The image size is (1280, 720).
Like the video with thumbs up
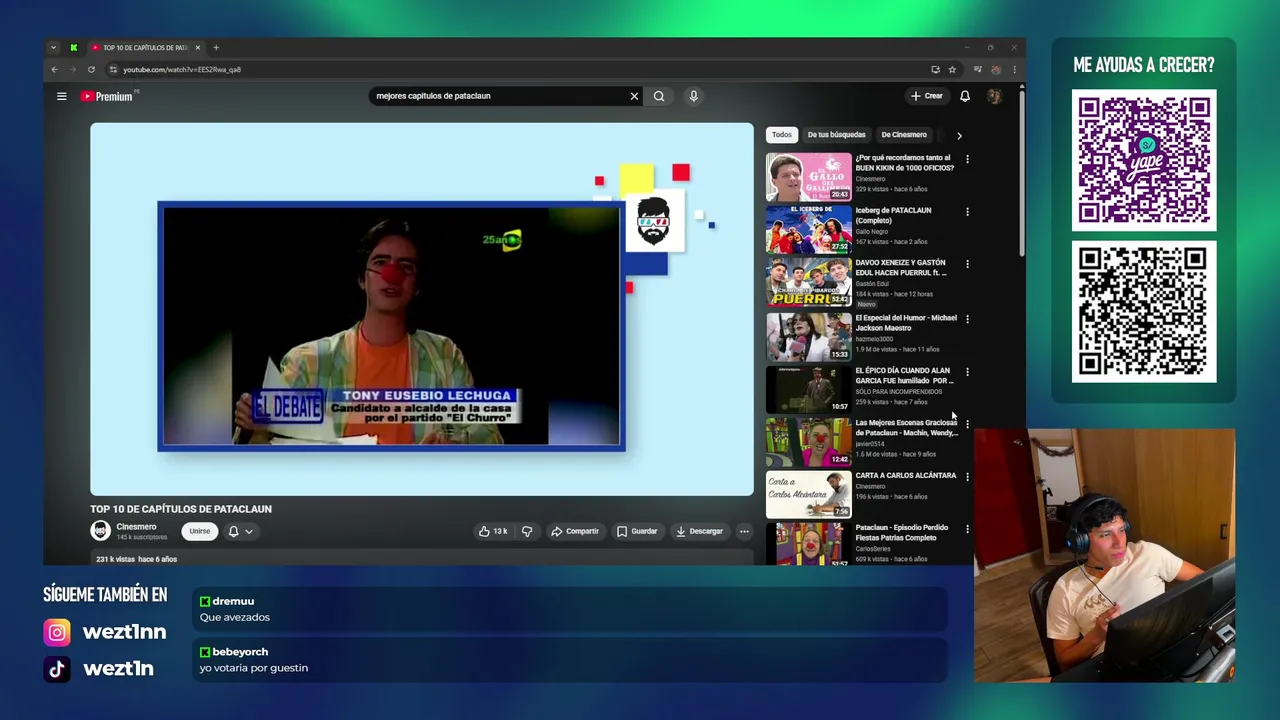(494, 531)
